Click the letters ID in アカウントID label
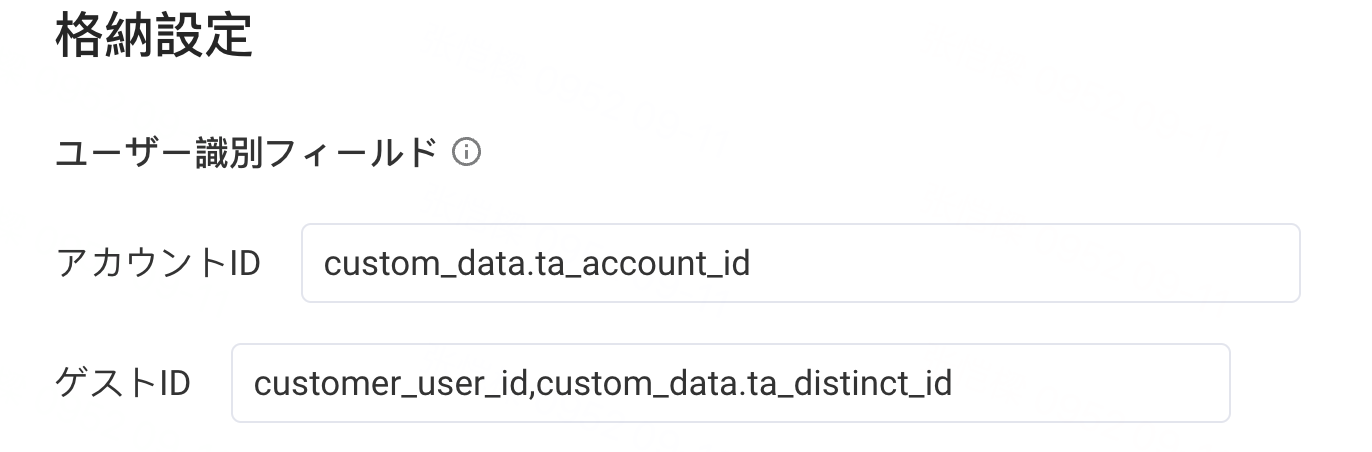 point(246,264)
